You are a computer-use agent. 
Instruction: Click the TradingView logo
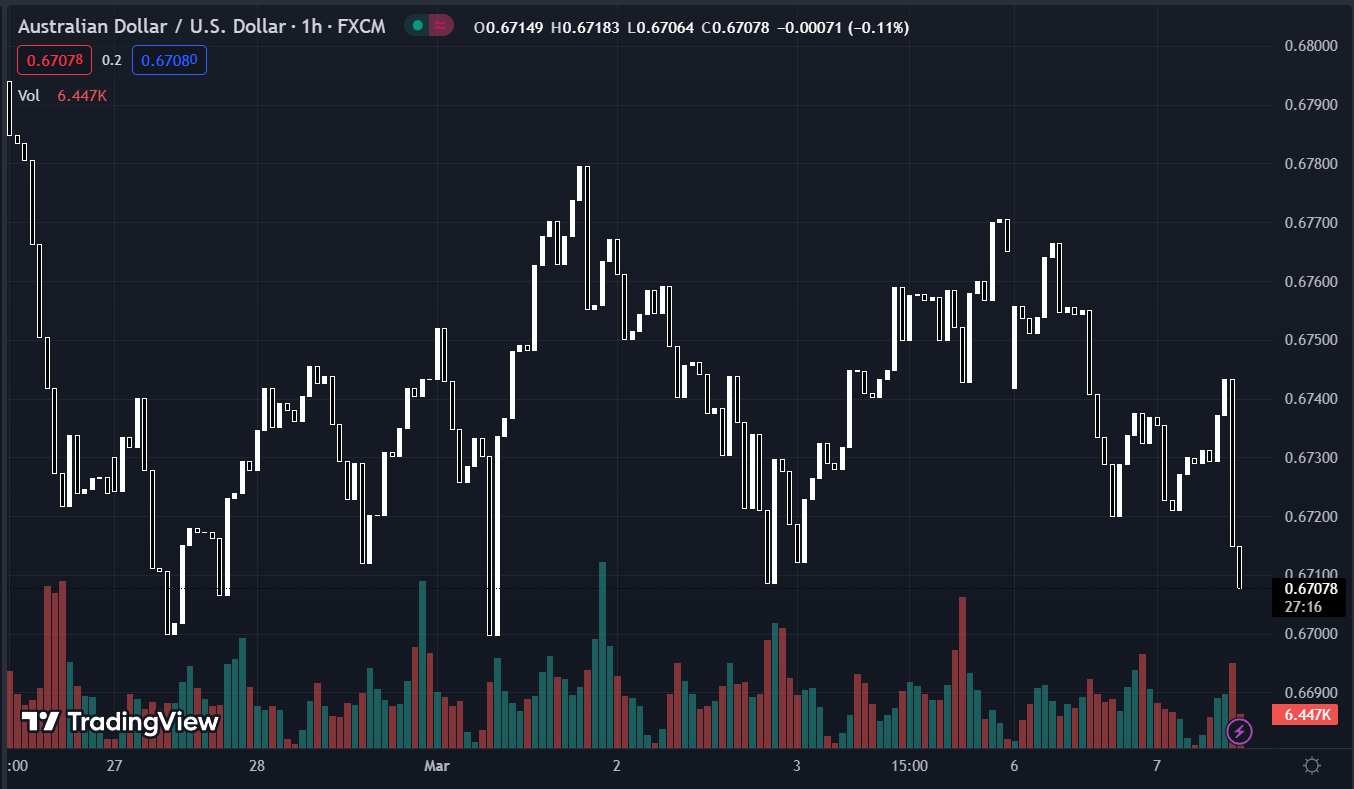pyautogui.click(x=120, y=721)
